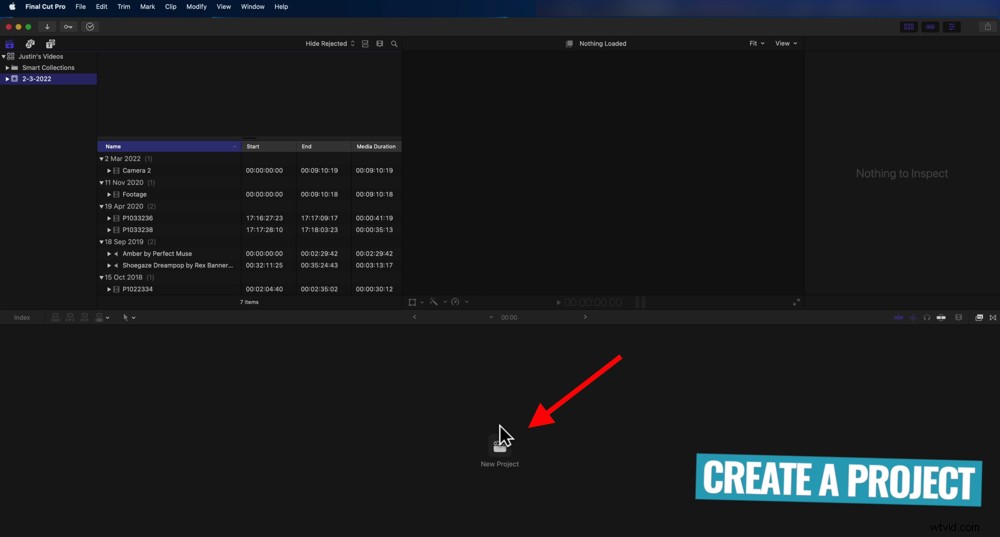1000x537 pixels.
Task: Sort by the Start column header
Action: pyautogui.click(x=268, y=147)
